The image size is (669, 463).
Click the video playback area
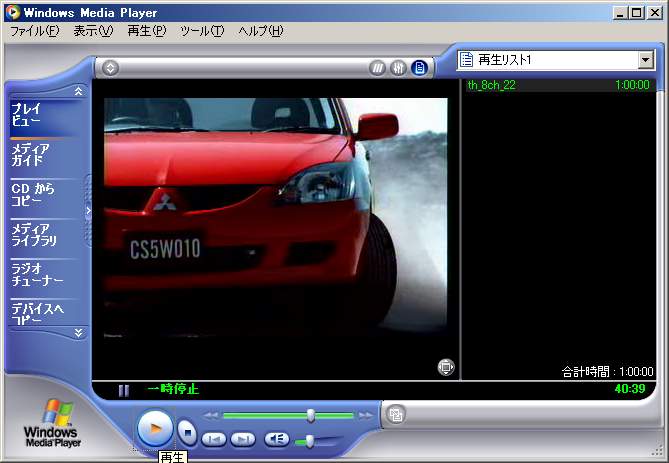(276, 219)
